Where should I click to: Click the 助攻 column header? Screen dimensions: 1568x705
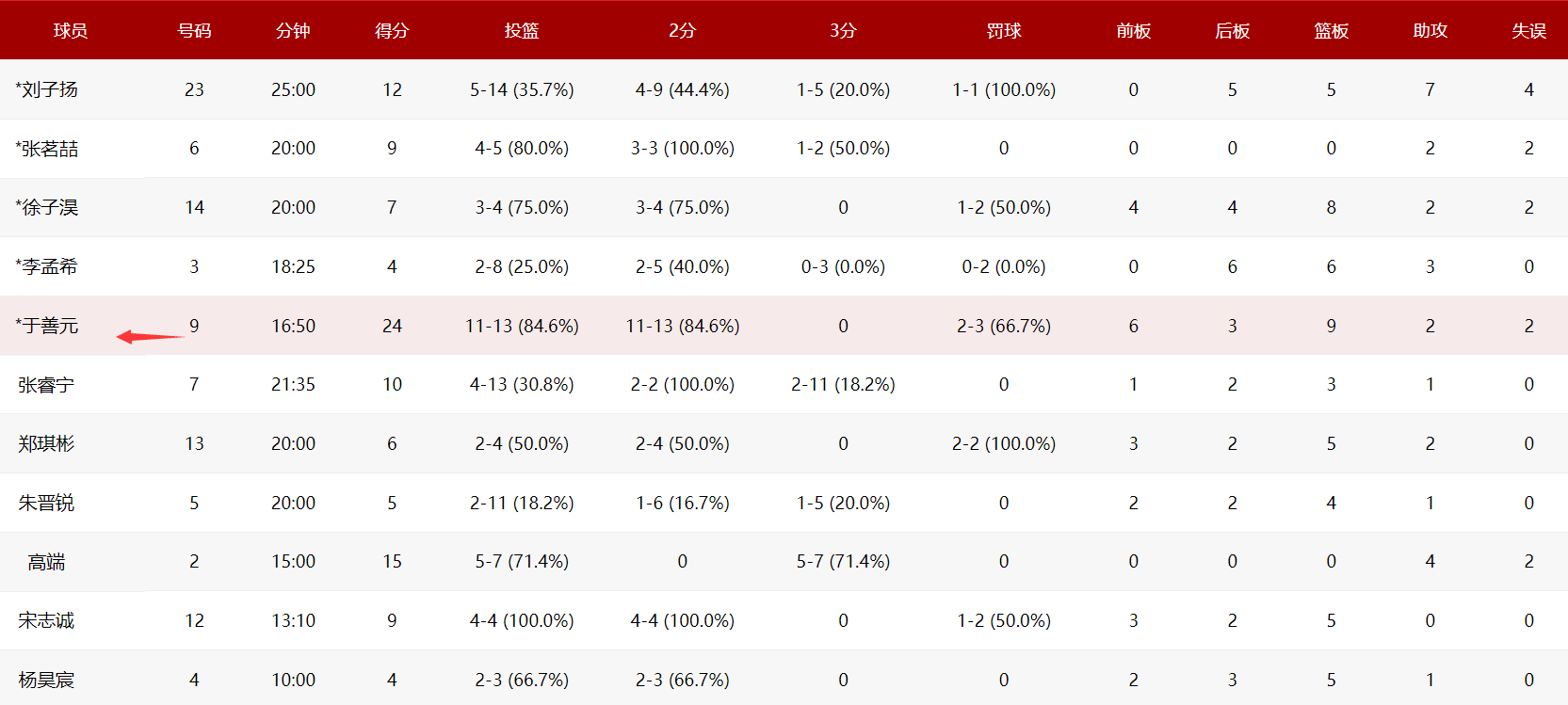(1430, 31)
